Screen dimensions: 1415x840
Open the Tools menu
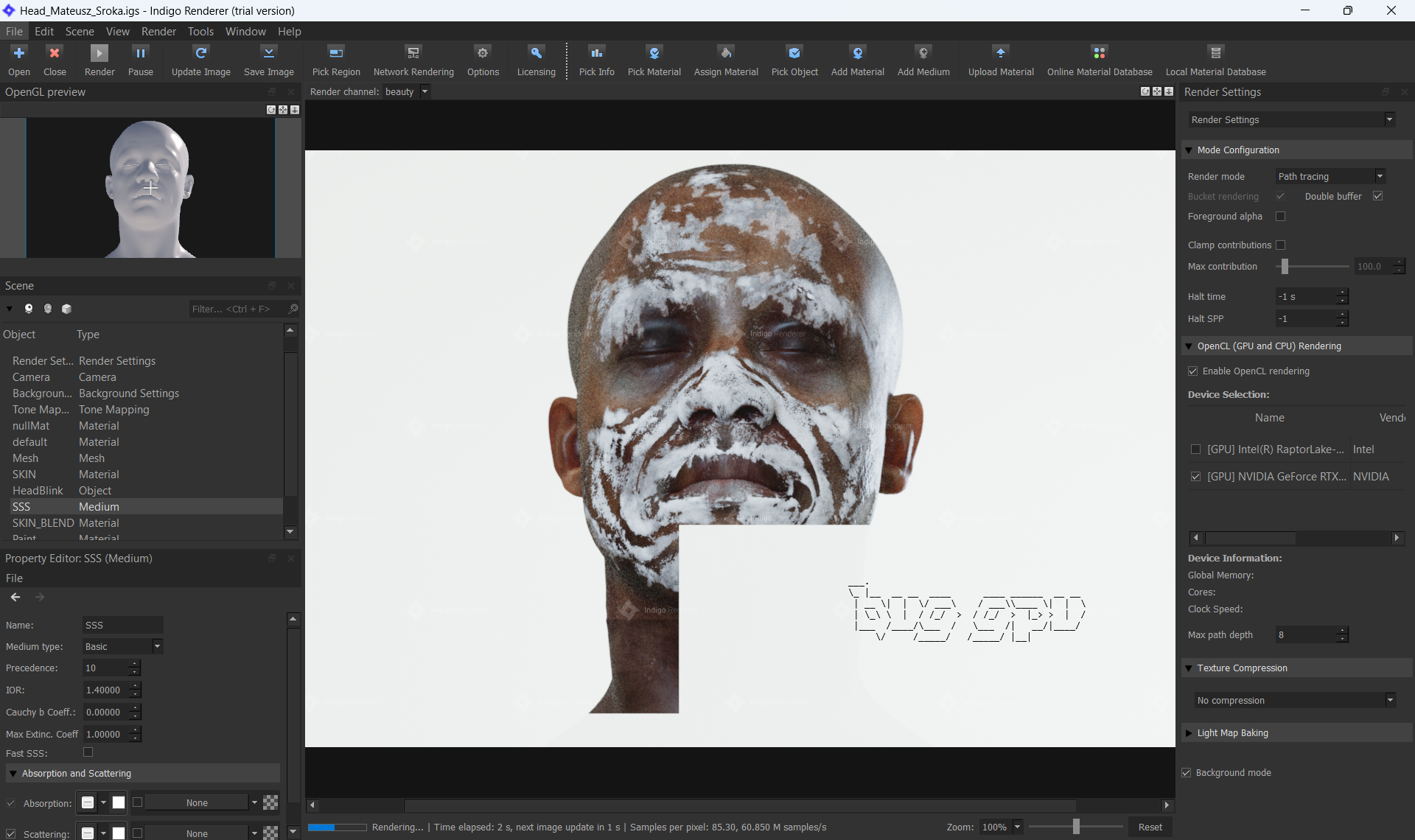tap(200, 32)
